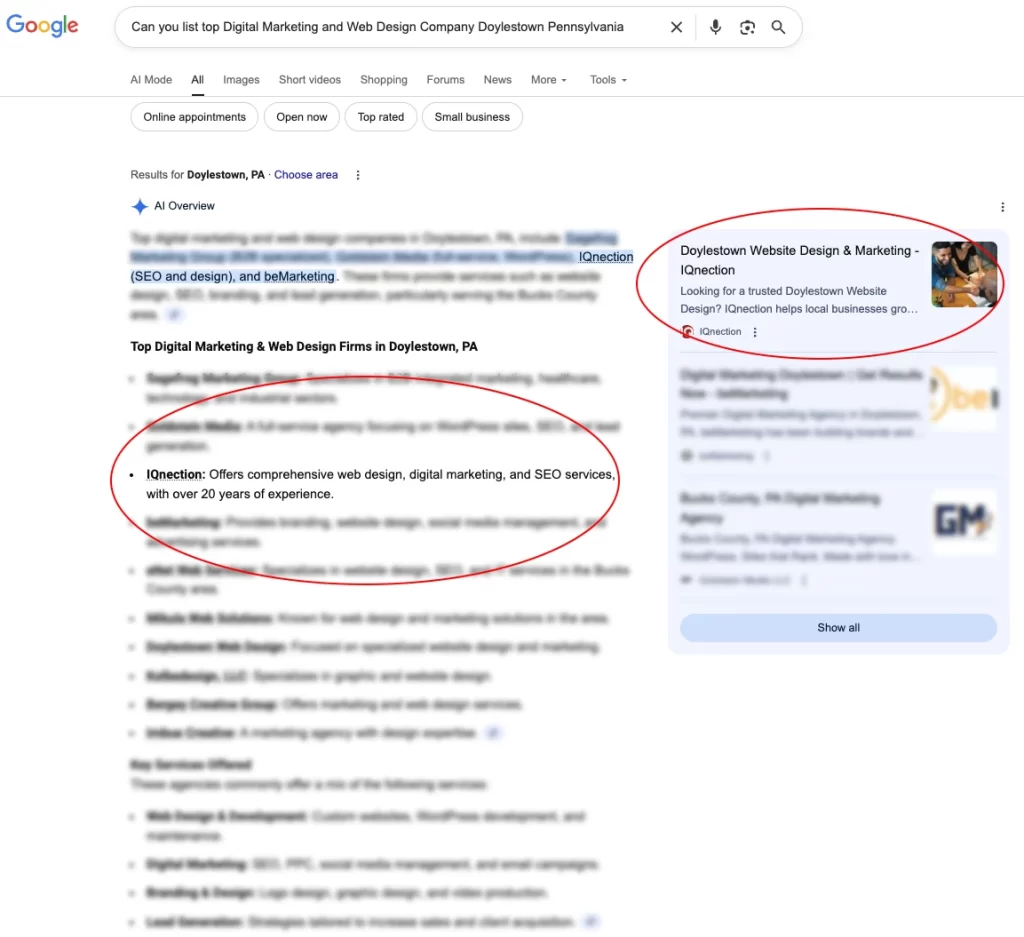Click the Show all button

[838, 627]
